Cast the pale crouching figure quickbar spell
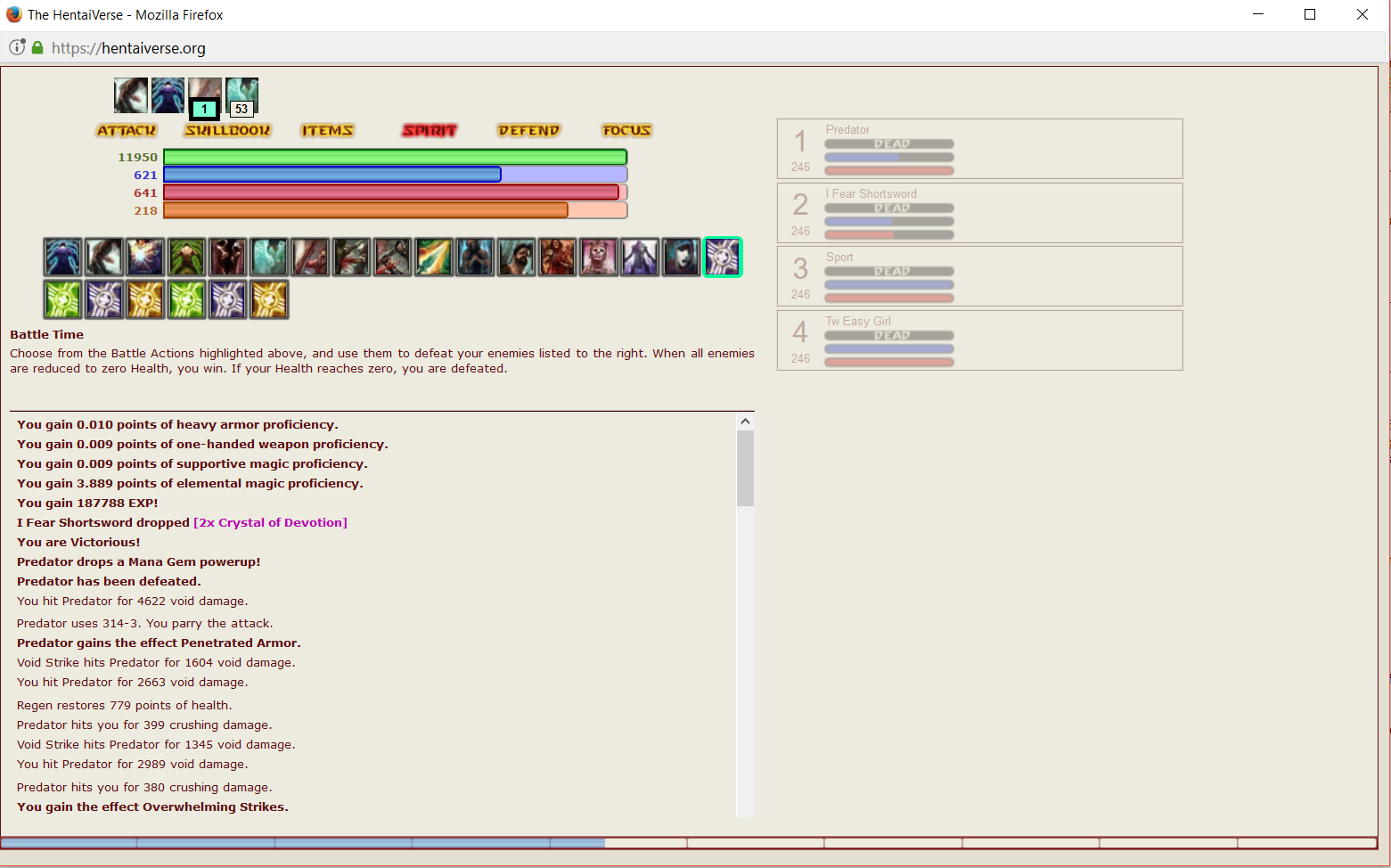This screenshot has height=868, width=1391. pos(103,258)
